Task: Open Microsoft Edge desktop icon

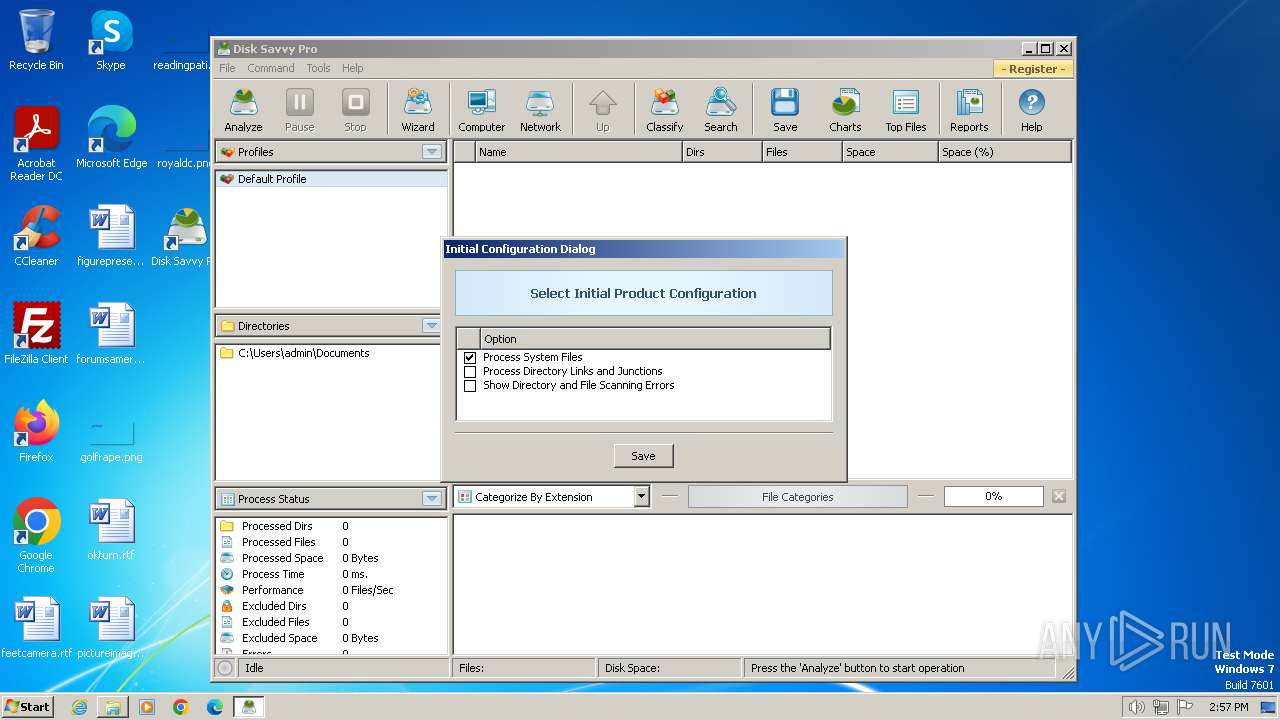Action: pos(111,138)
